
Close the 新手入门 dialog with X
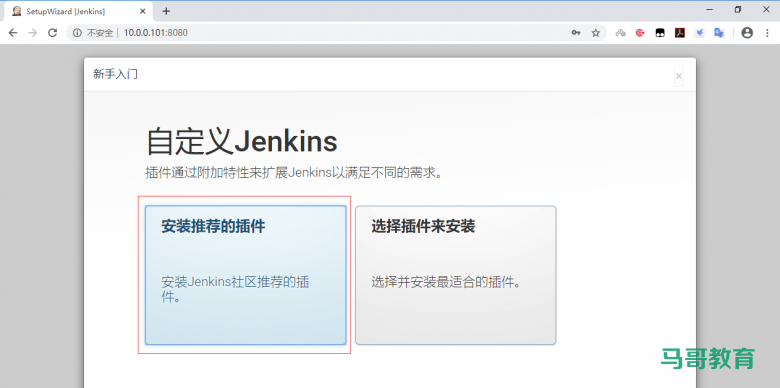(x=679, y=76)
